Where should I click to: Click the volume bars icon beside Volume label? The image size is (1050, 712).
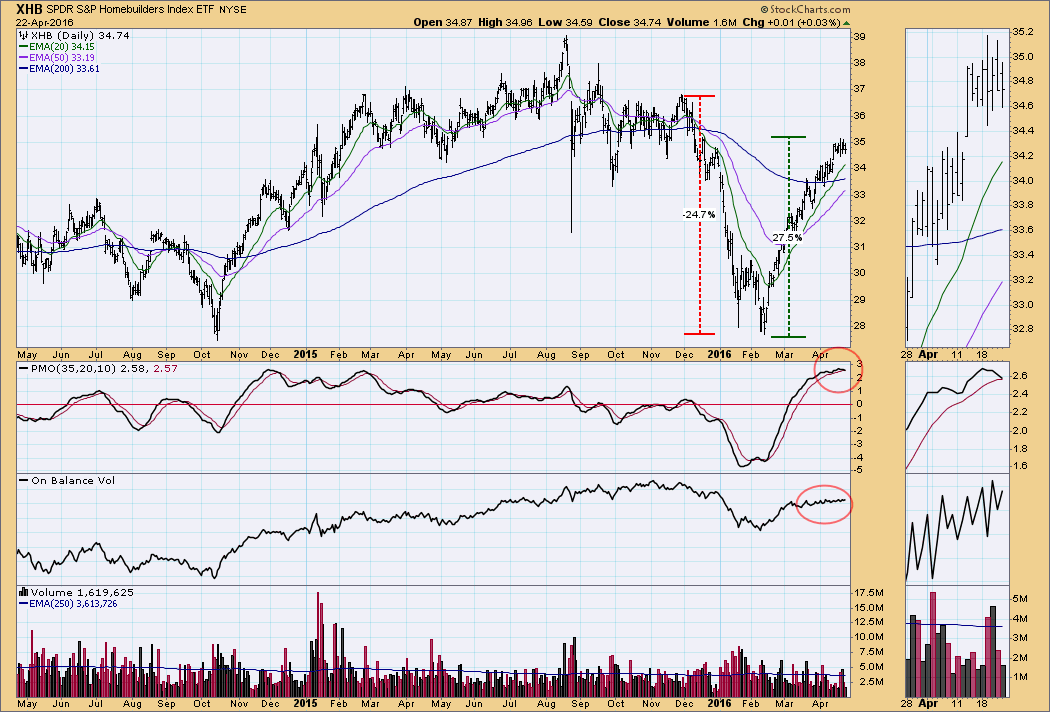coord(23,592)
